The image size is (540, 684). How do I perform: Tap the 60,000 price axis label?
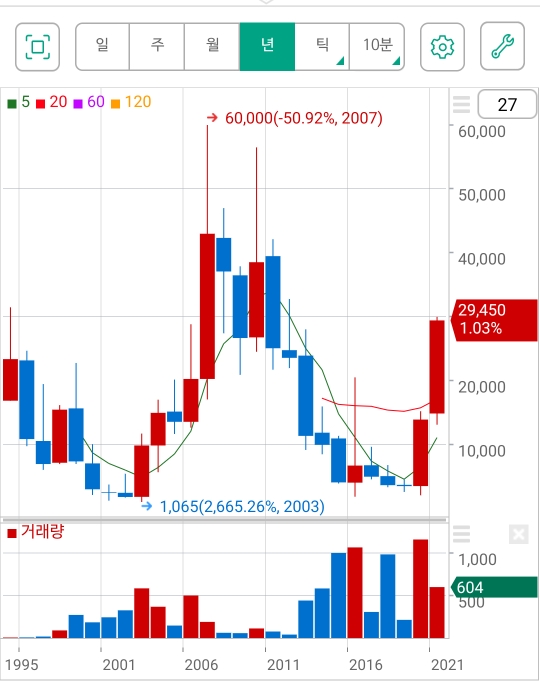pos(482,131)
